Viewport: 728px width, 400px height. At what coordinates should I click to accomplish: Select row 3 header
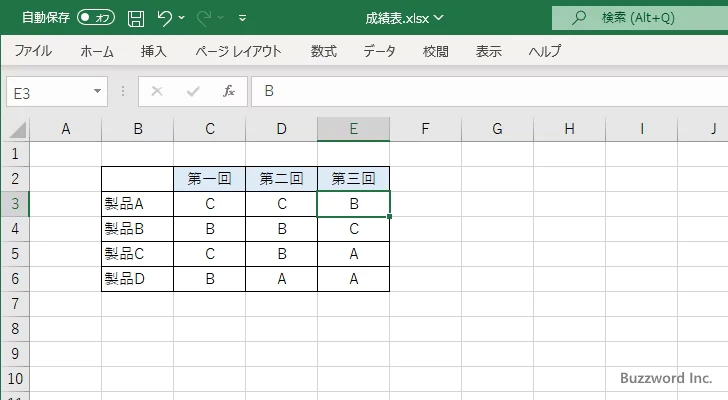click(x=15, y=204)
